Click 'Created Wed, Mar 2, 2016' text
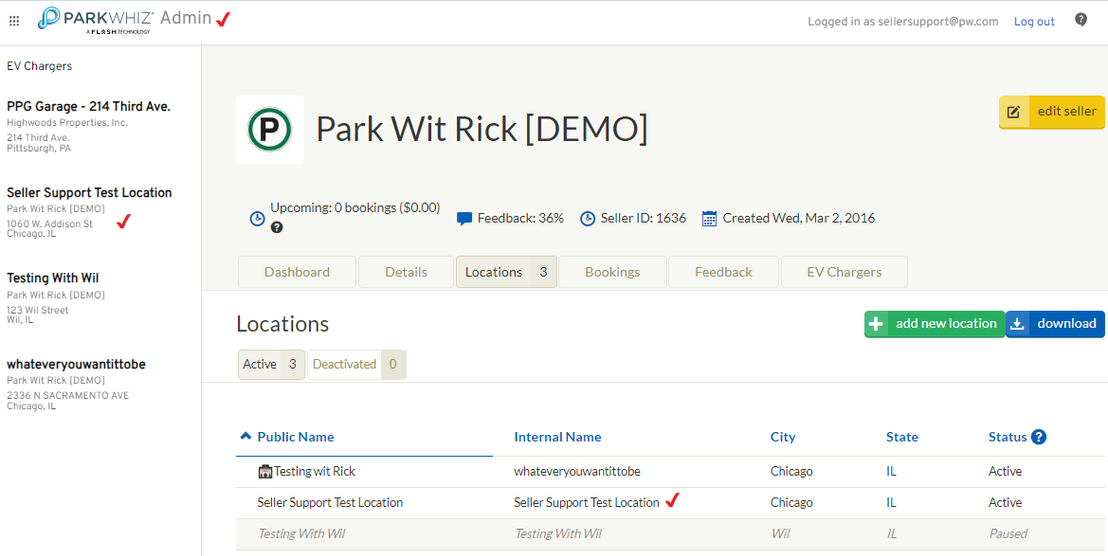This screenshot has width=1108, height=556. point(798,218)
